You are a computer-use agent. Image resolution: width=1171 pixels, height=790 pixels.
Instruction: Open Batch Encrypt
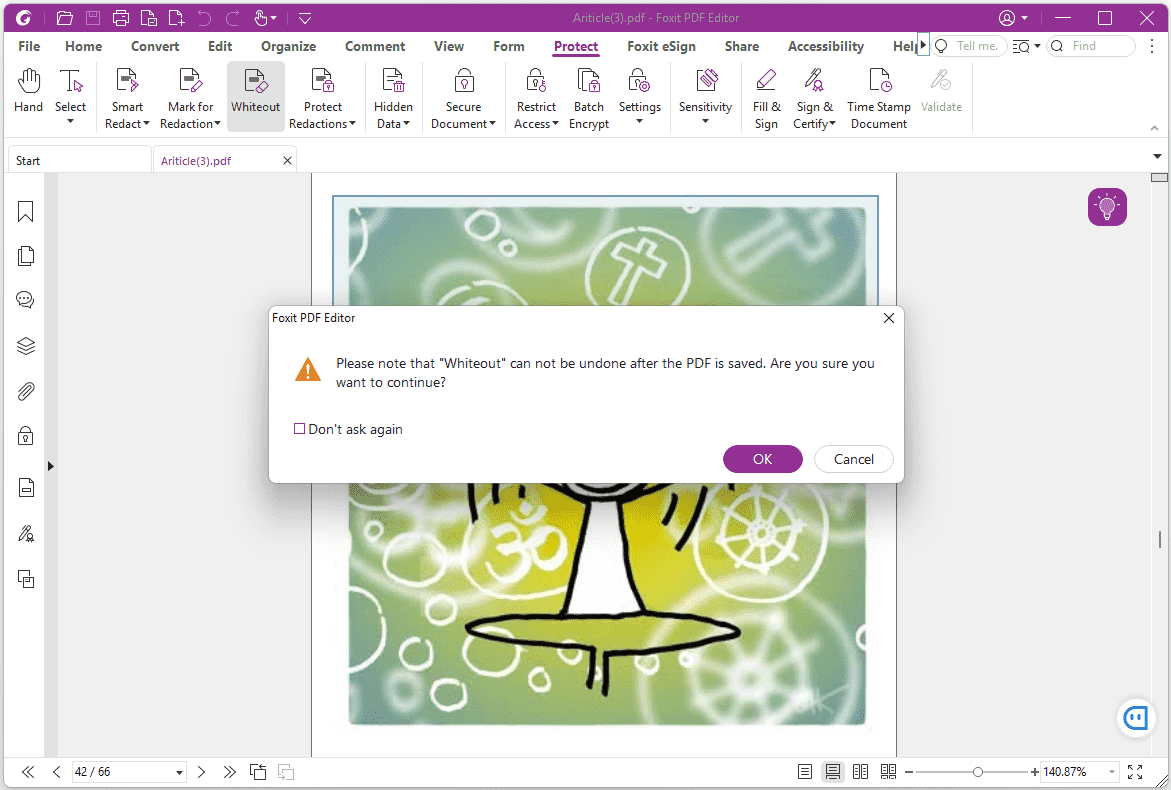[588, 95]
